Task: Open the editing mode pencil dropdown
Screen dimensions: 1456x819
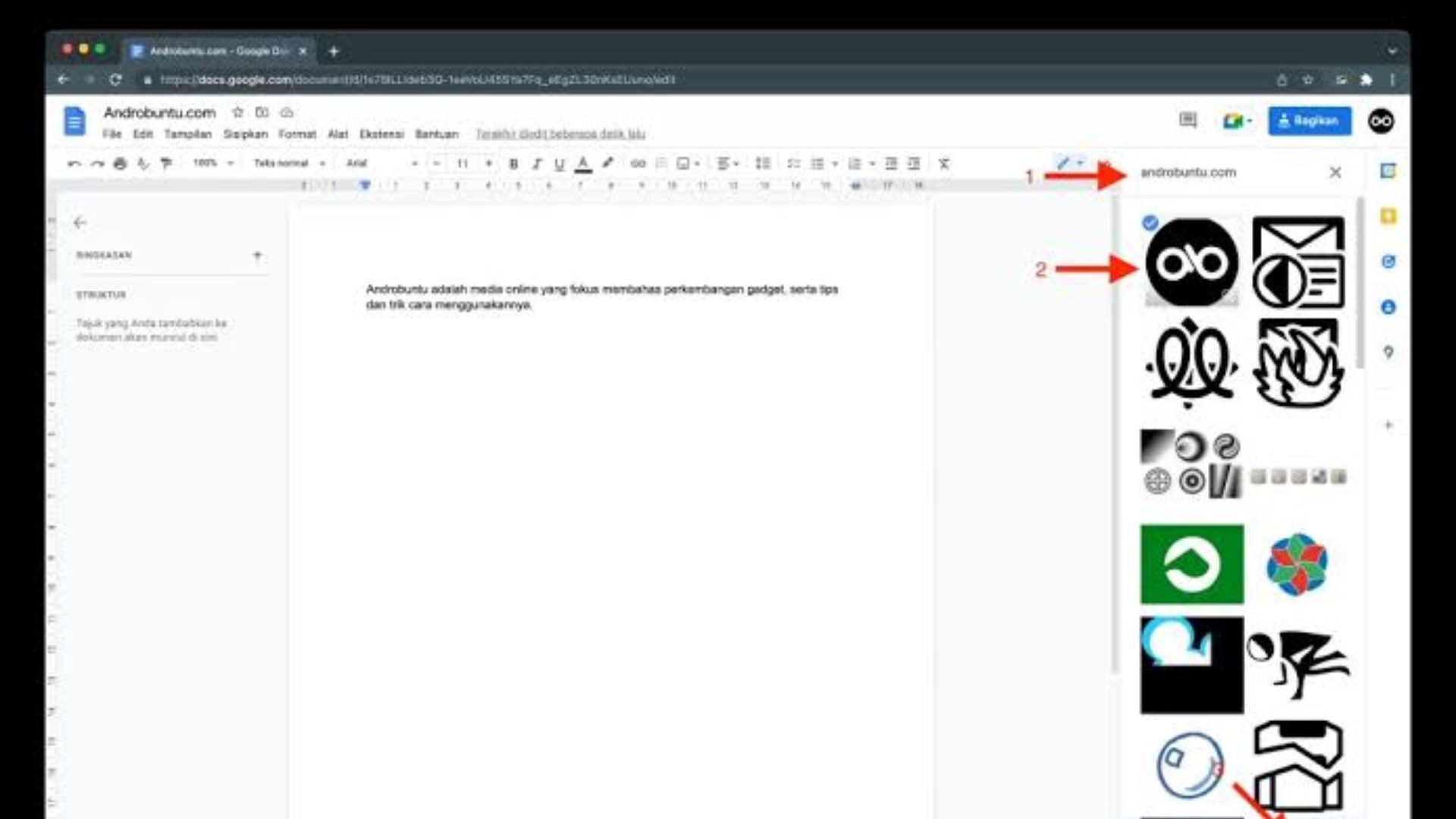Action: pyautogui.click(x=1071, y=162)
